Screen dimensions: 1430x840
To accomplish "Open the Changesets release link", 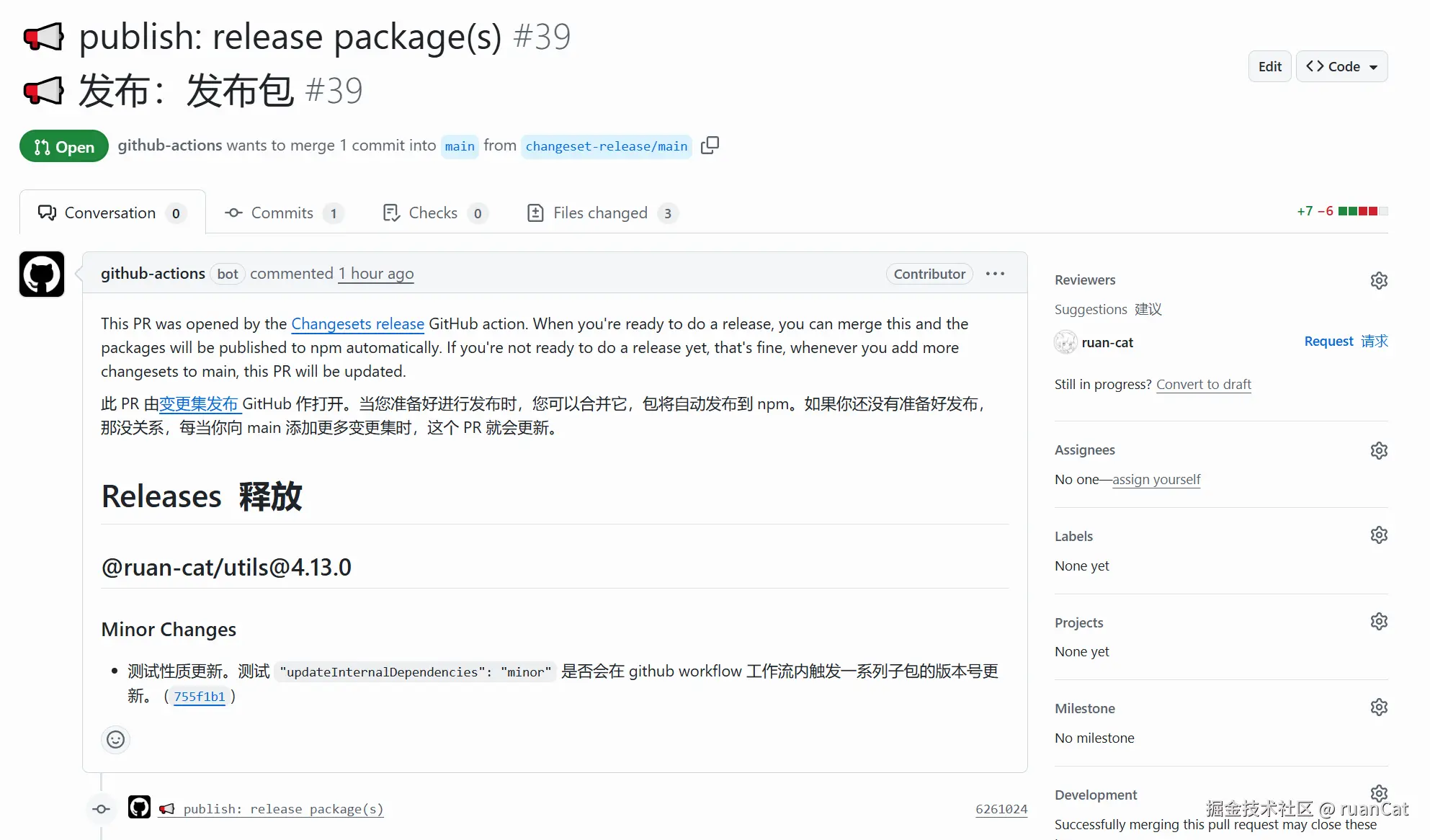I will [x=357, y=324].
